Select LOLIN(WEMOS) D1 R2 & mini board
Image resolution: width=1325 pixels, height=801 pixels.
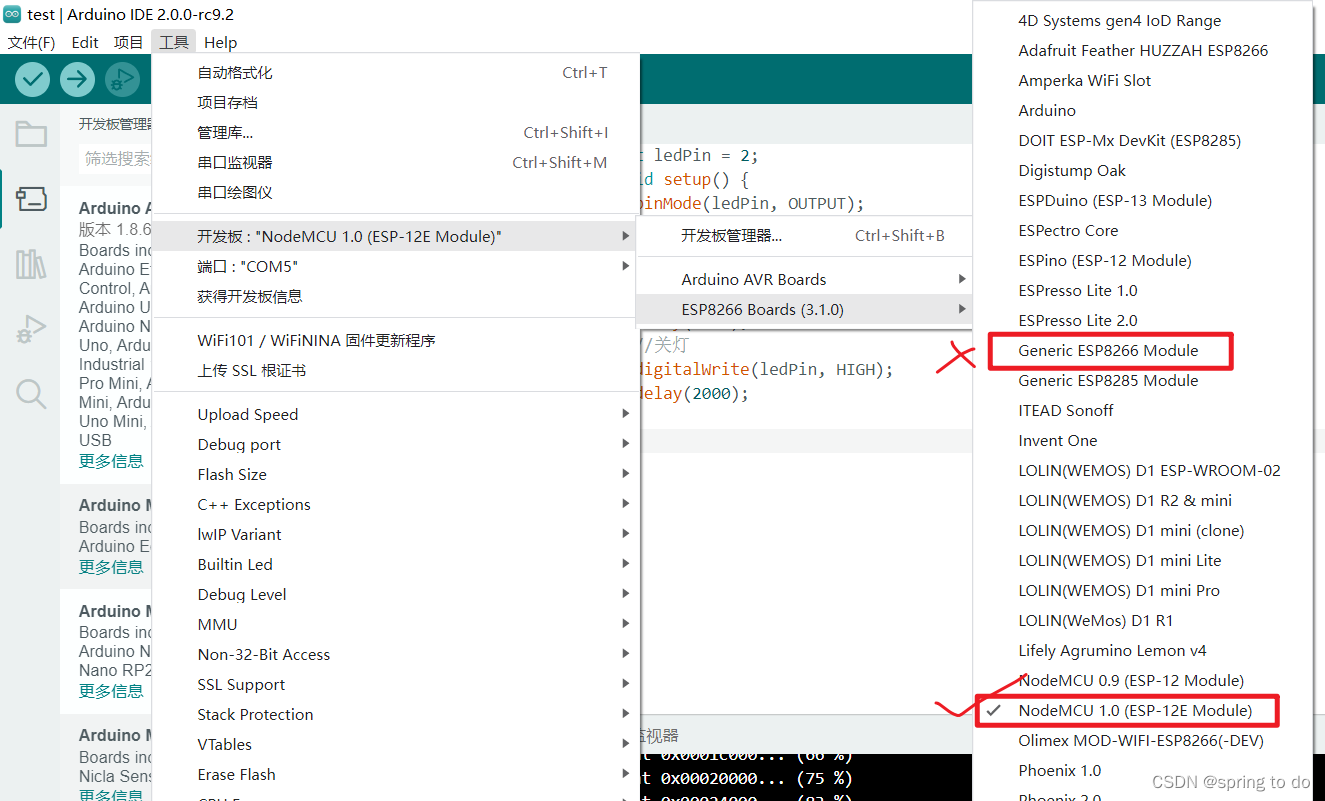tap(1142, 501)
